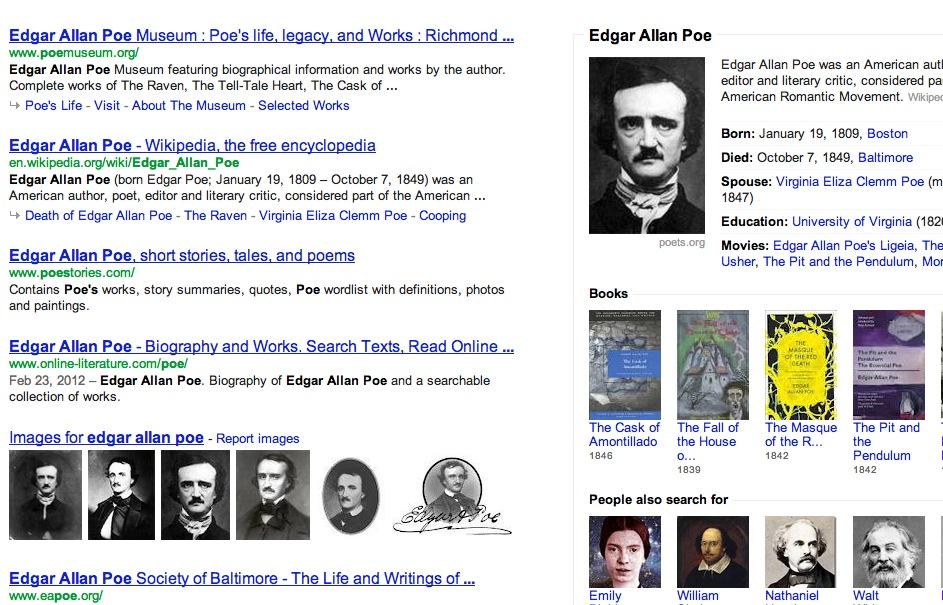Click the poets.org image credit
943x605 pixels.
[x=681, y=242]
